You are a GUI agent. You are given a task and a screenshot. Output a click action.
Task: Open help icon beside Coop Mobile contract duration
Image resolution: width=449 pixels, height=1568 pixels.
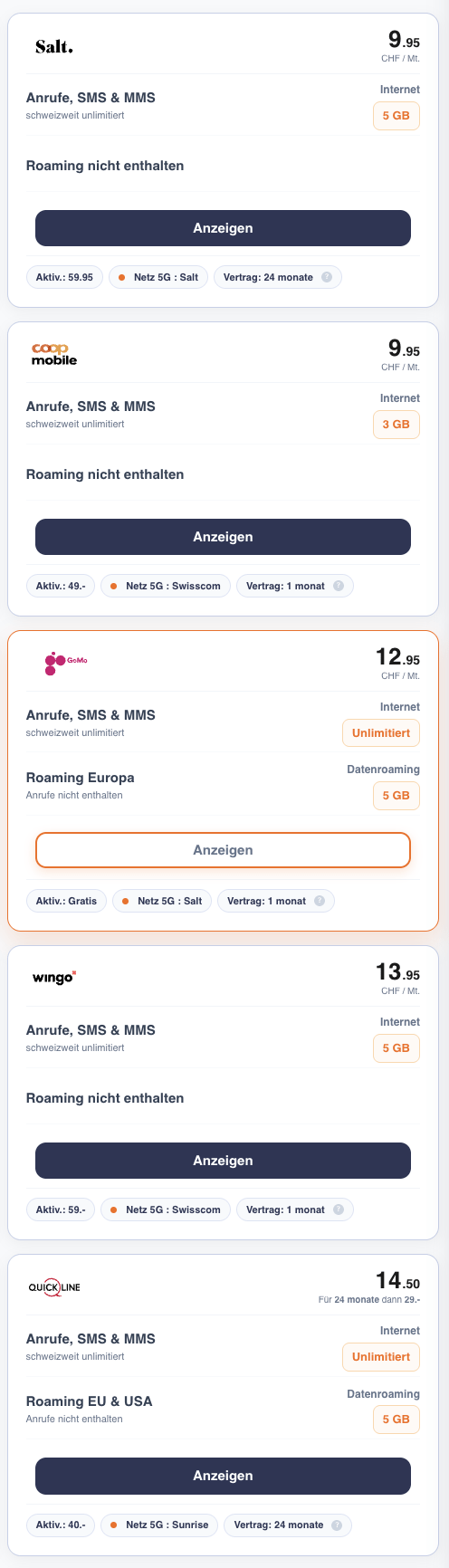click(x=339, y=586)
